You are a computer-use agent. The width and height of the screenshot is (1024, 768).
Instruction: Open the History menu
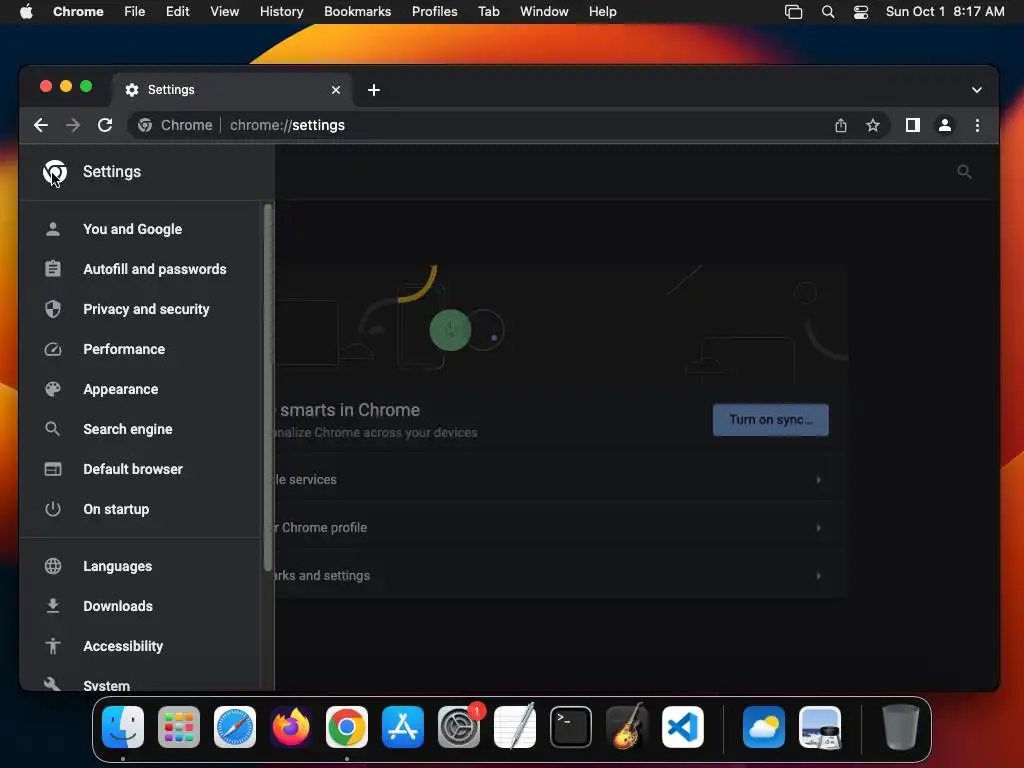[x=281, y=12]
